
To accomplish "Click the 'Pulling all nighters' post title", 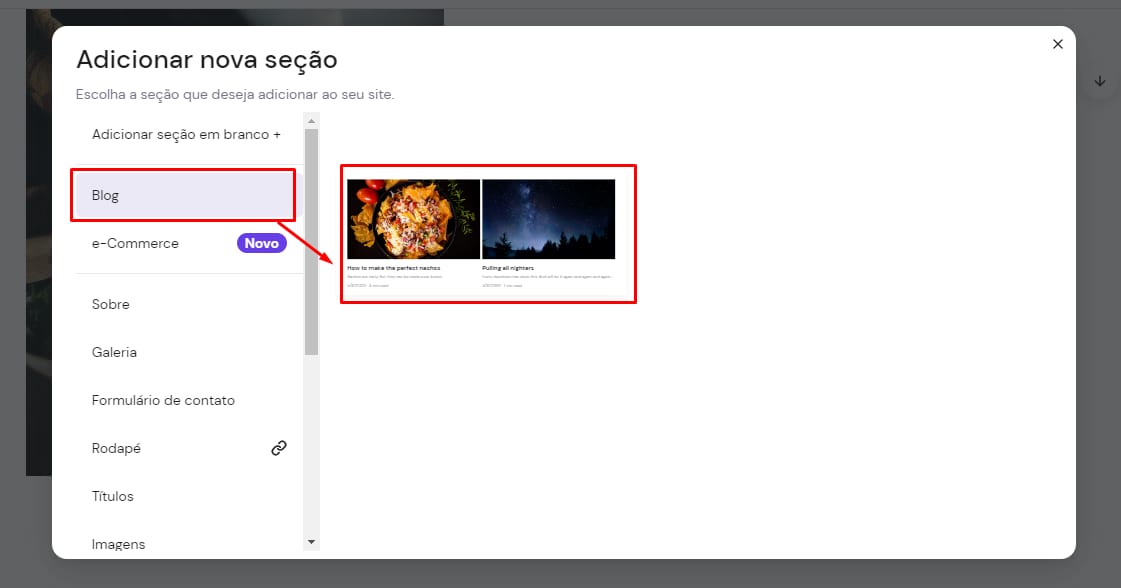I will point(508,268).
